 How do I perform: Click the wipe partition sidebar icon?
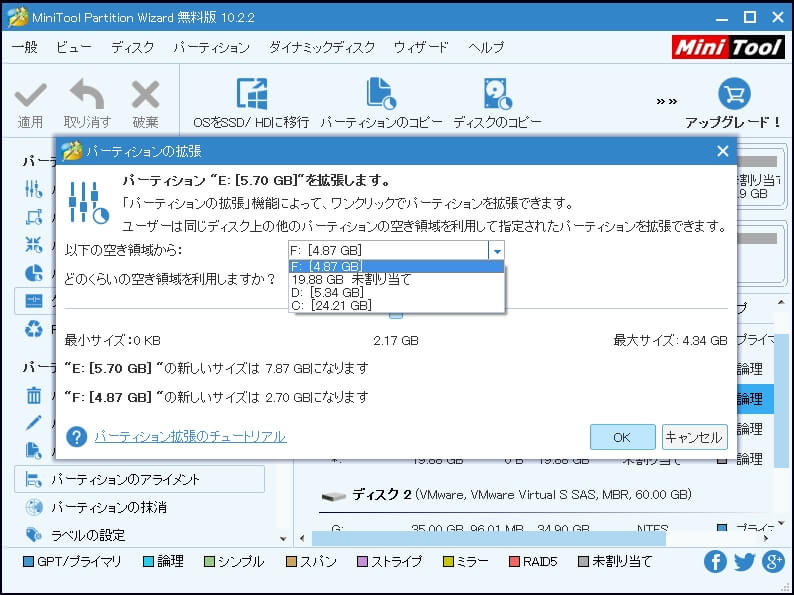point(33,507)
